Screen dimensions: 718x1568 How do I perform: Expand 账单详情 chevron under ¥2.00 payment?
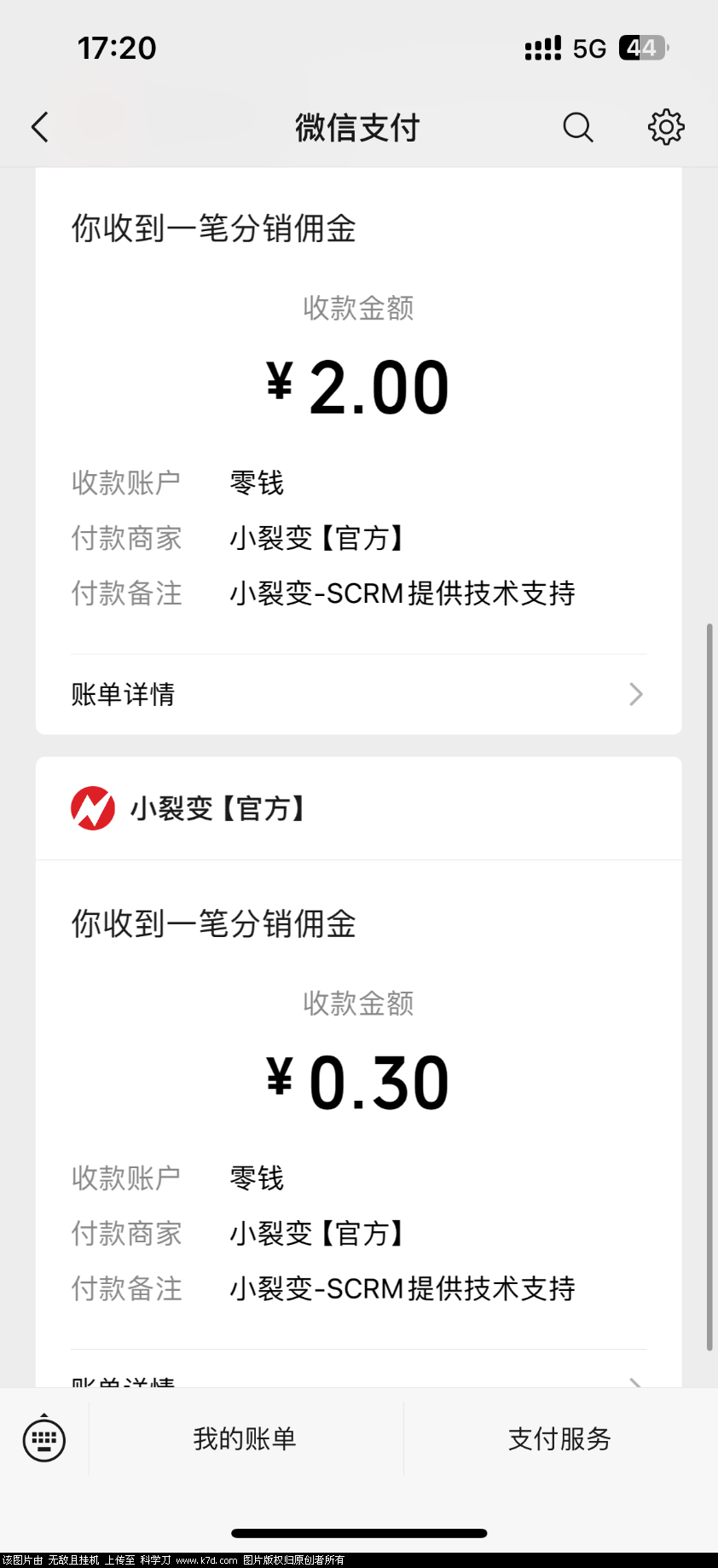pos(636,694)
